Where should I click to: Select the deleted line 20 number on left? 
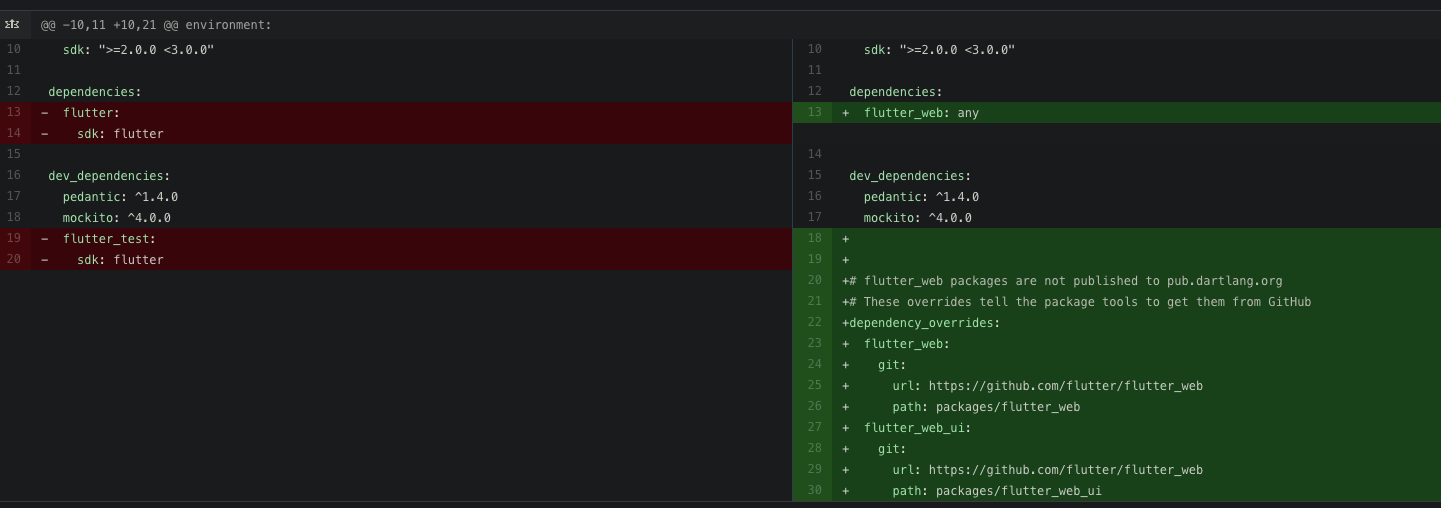click(x=14, y=259)
